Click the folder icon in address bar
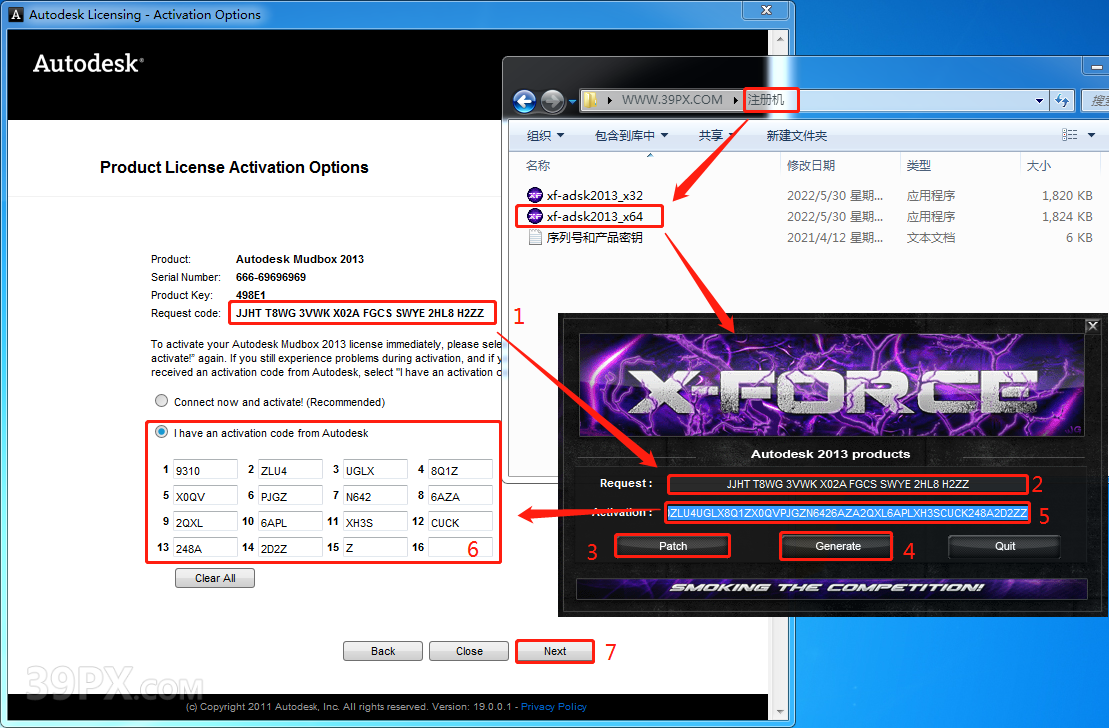Screen dimensions: 1109x728 pos(591,100)
